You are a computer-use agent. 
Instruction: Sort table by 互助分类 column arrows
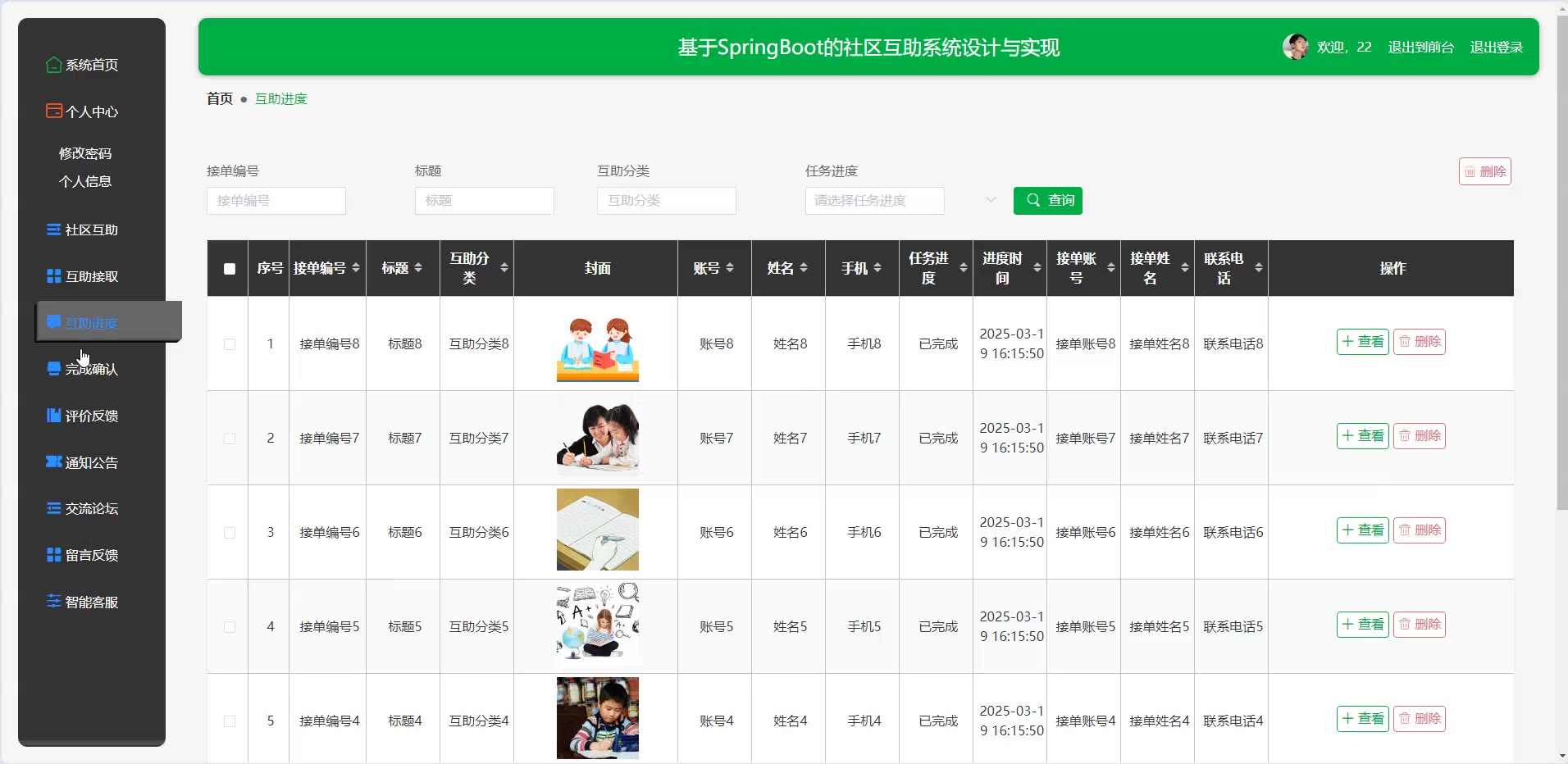point(504,268)
